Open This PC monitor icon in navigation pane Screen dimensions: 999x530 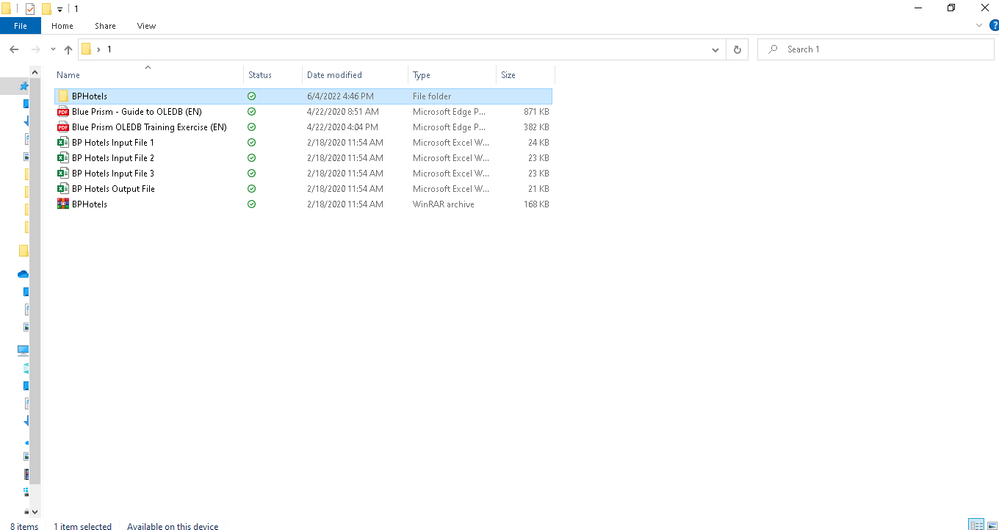click(24, 350)
